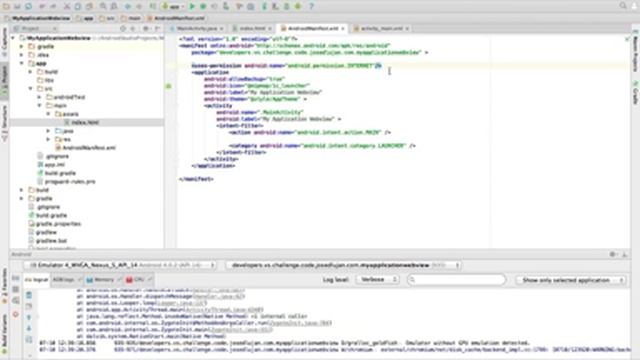
Task: Open the Project panel gear settings
Action: pos(146,29)
